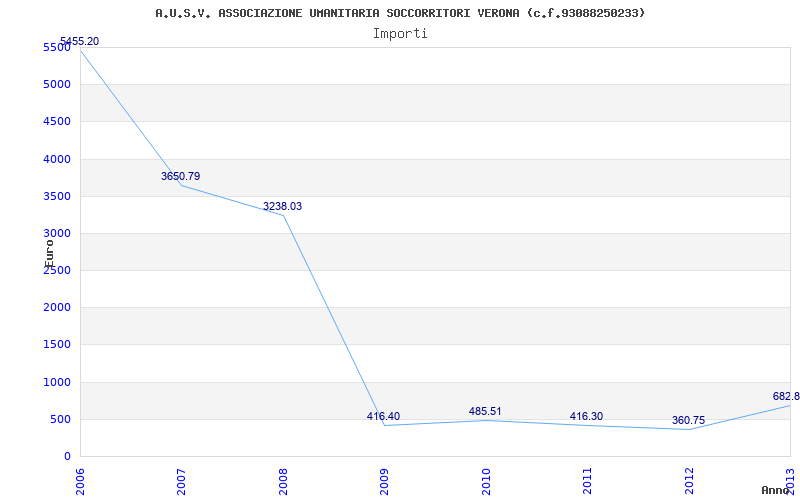800x500 pixels.
Task: Click the 2010 year axis label
Action: [x=486, y=482]
